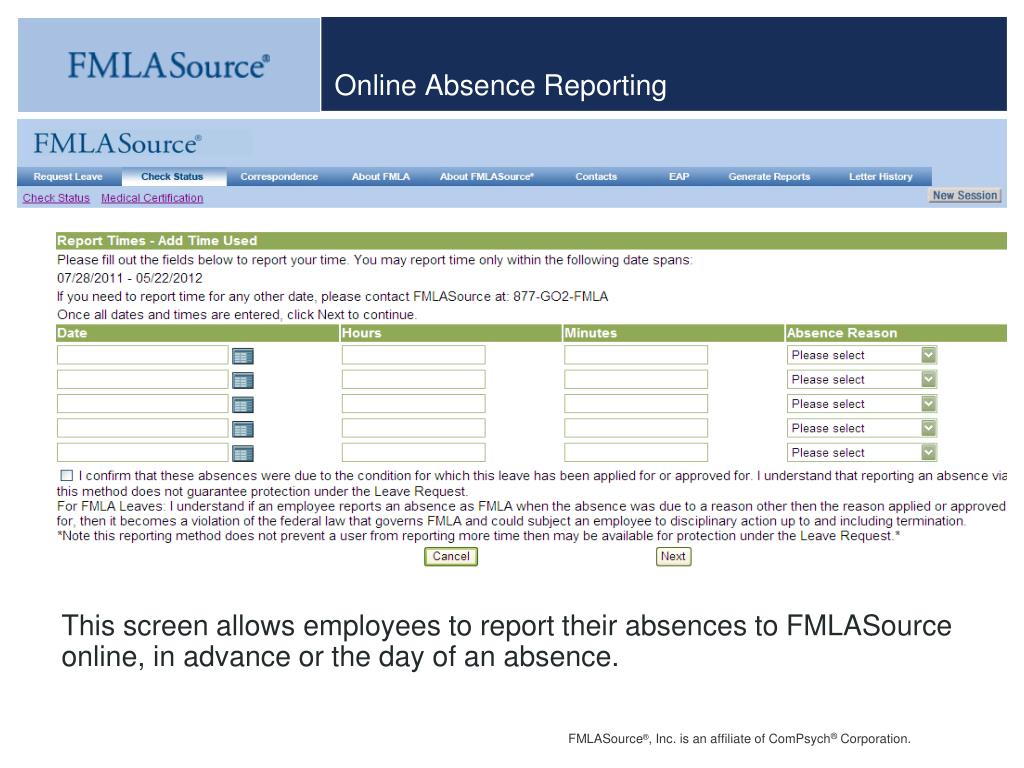The width and height of the screenshot is (1024, 768).
Task: Select the third row Minutes field
Action: [635, 404]
